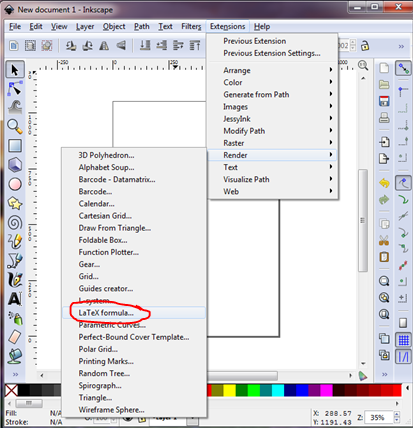Click Print document icon
The width and height of the screenshot is (413, 428).
(384, 118)
